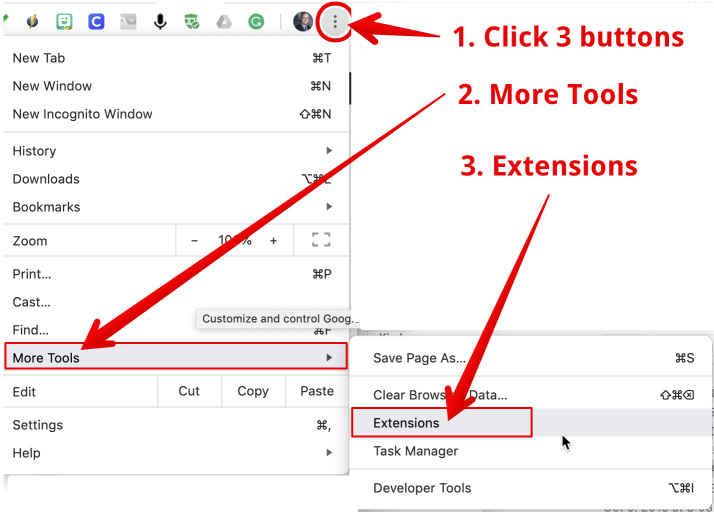714x512 pixels.
Task: Expand the Help submenu
Action: click(x=176, y=453)
